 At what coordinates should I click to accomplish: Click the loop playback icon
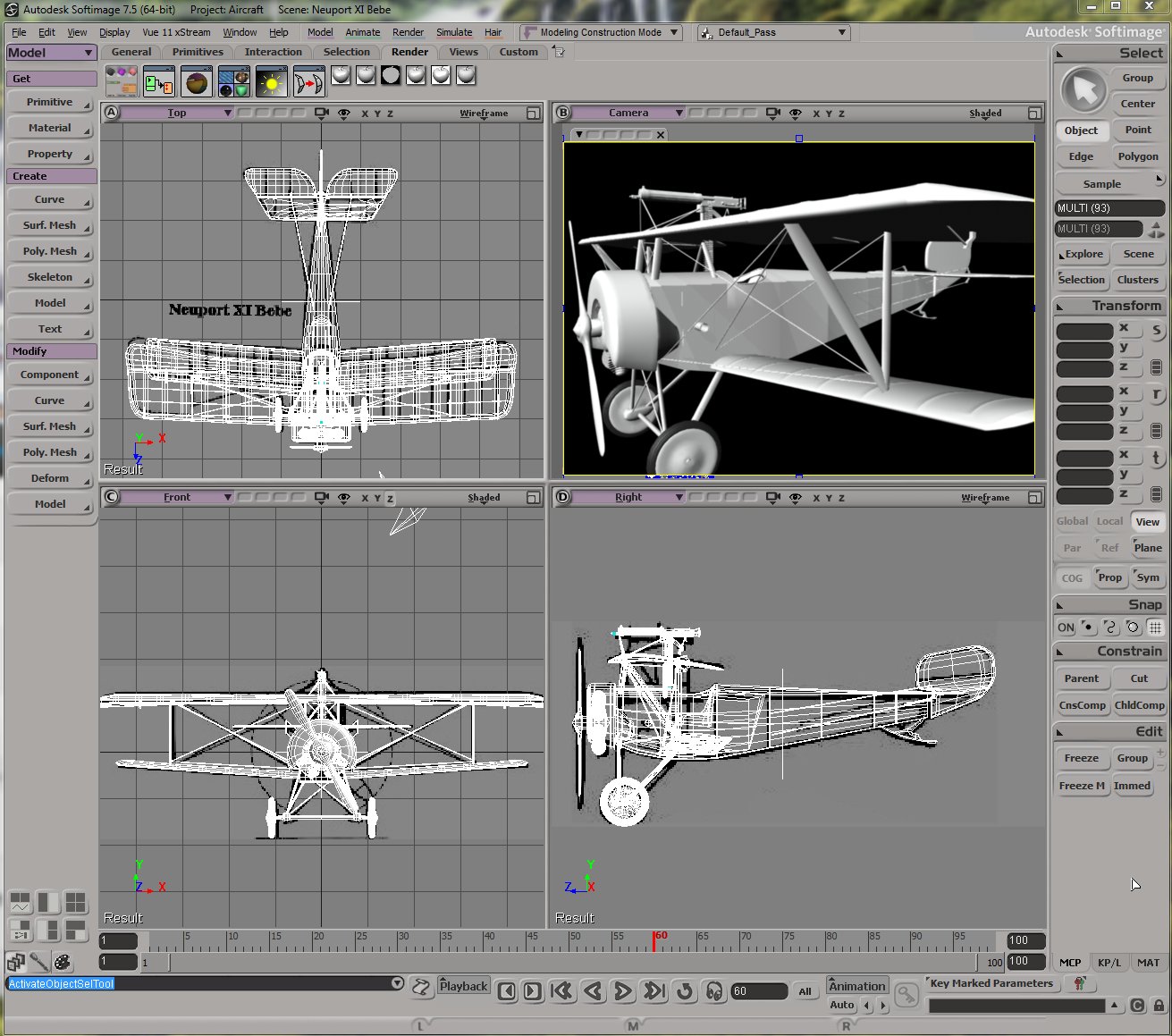coord(684,990)
